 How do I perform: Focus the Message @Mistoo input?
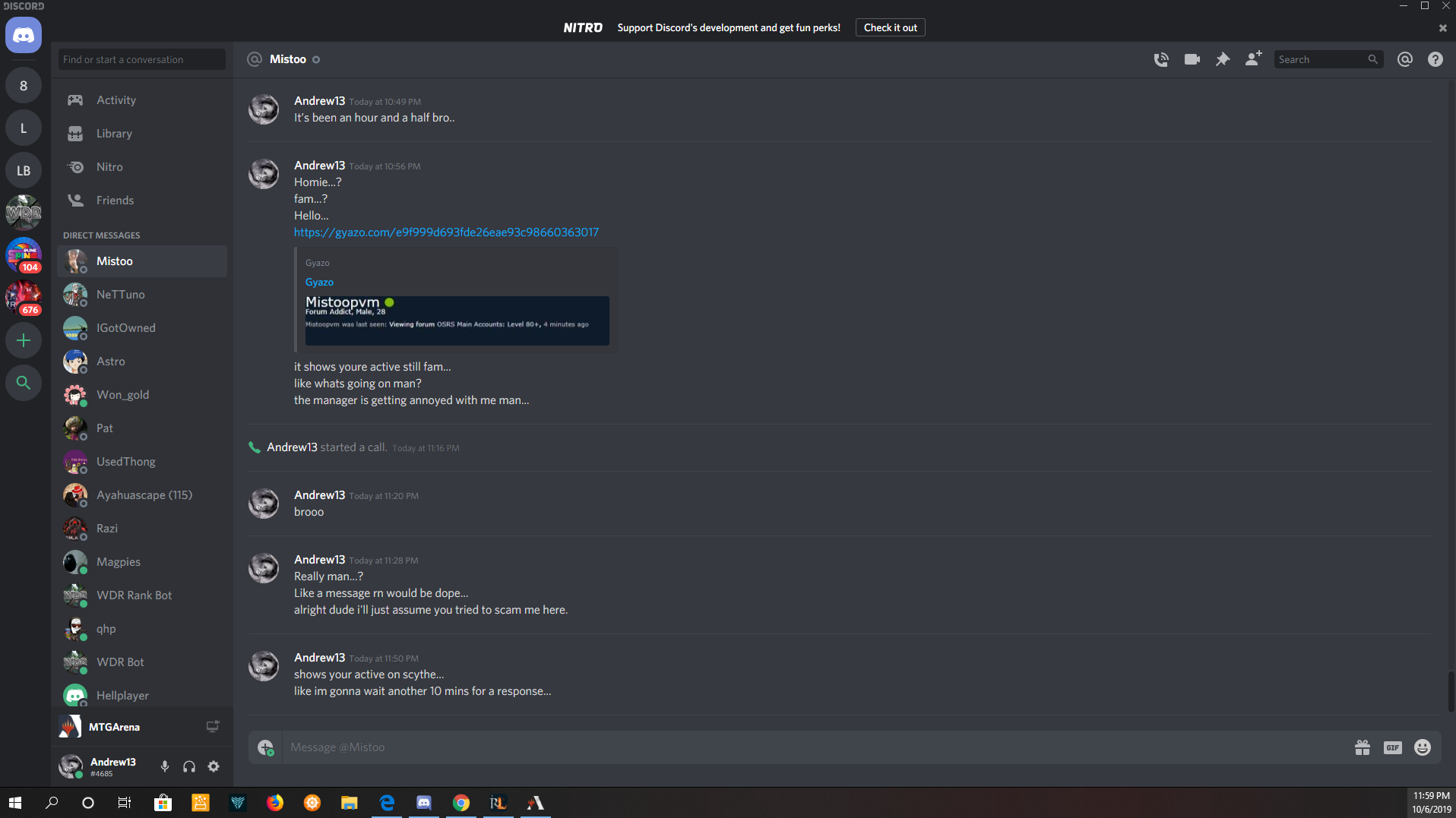click(x=813, y=747)
